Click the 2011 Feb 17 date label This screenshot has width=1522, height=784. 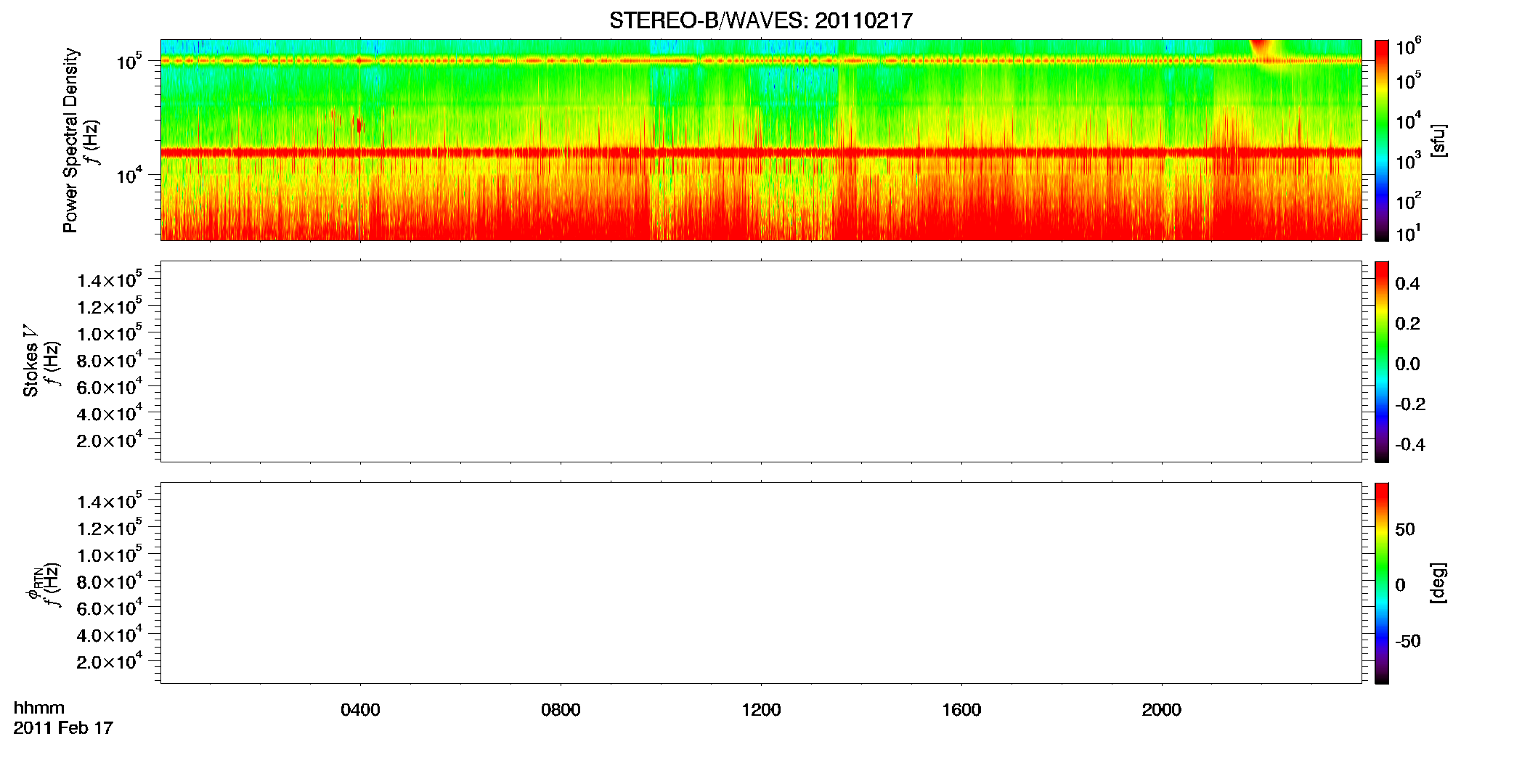[63, 728]
